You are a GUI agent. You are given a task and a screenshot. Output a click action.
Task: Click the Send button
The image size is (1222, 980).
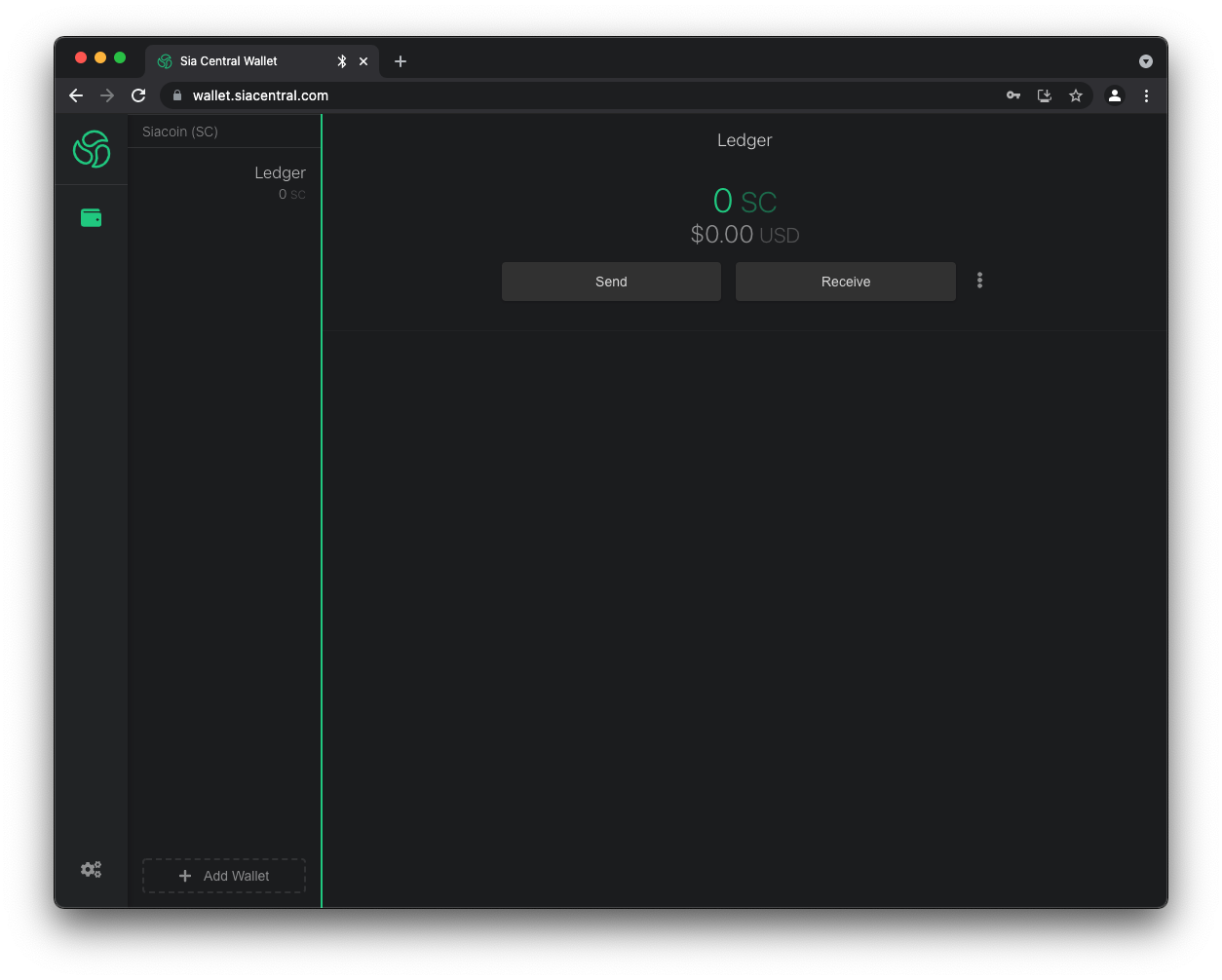[x=611, y=282]
